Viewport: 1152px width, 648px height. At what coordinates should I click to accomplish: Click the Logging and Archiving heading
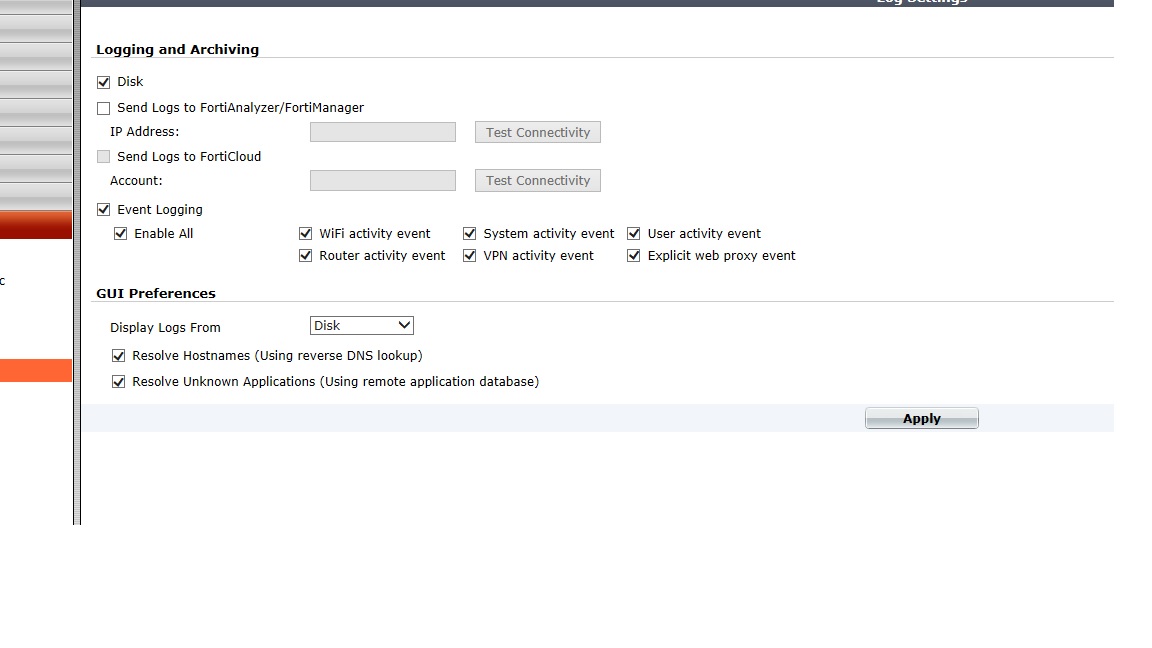pos(177,49)
